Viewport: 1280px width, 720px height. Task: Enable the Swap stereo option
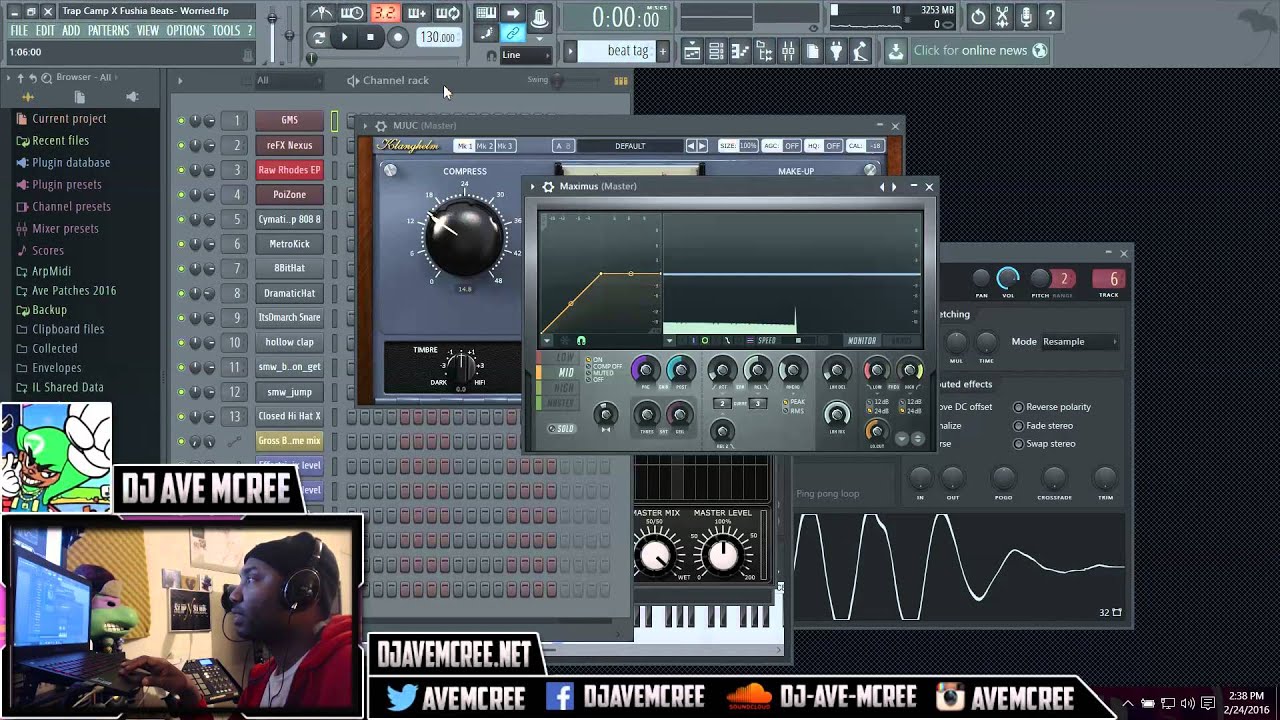1019,444
